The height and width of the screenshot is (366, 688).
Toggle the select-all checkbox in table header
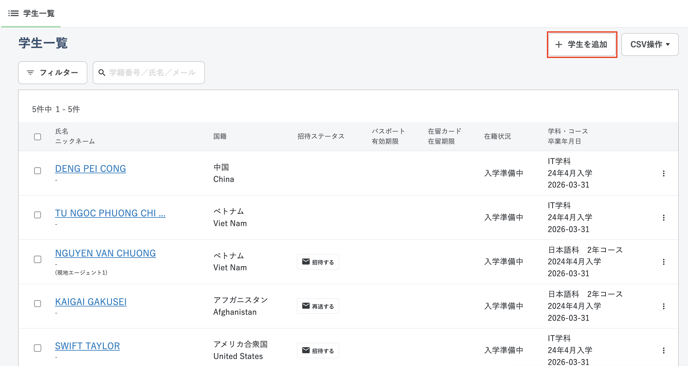click(38, 136)
